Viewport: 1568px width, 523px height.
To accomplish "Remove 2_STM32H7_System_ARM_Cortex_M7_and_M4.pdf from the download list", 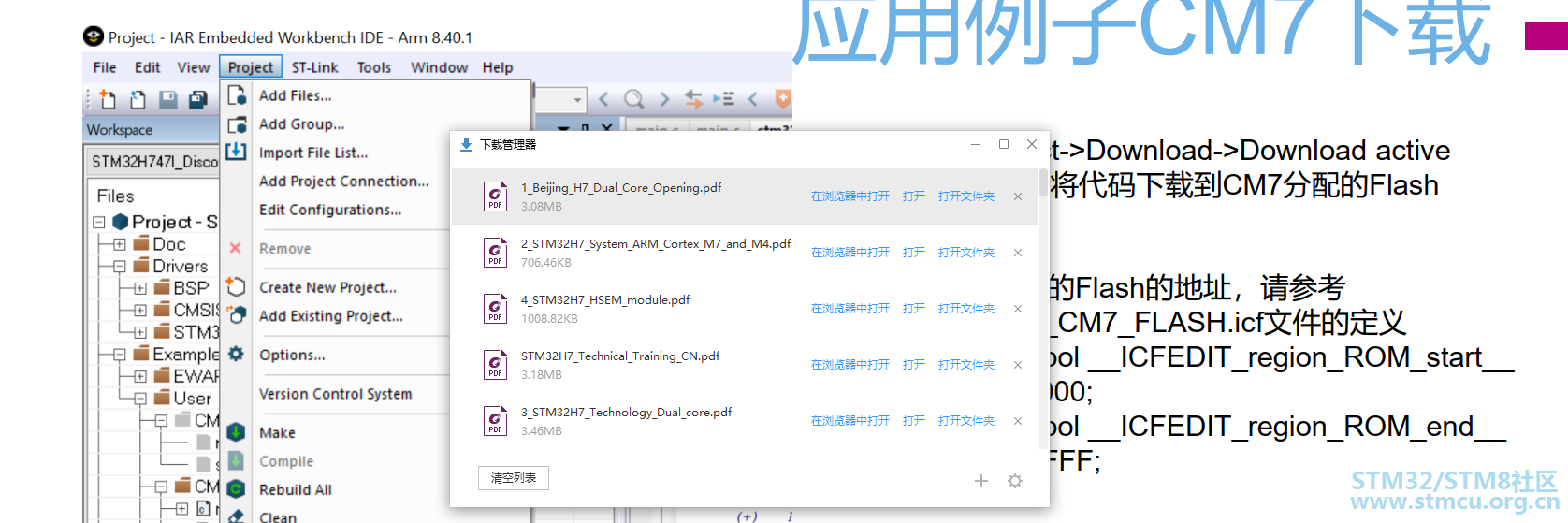I will coord(1018,253).
